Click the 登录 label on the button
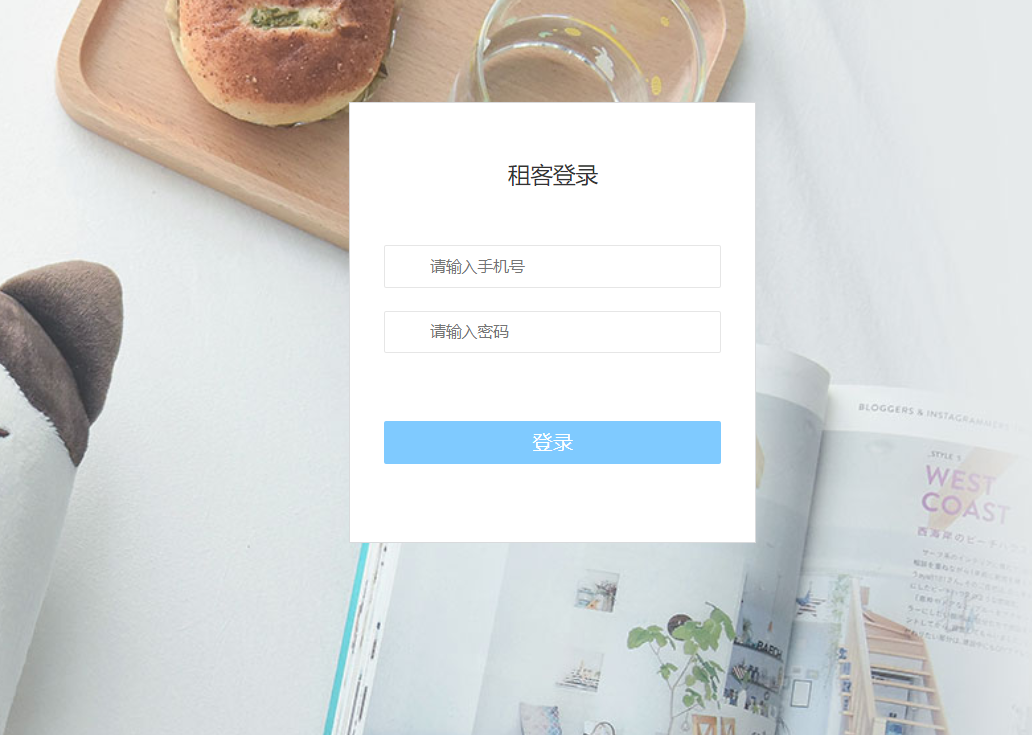Viewport: 1032px width, 735px height. [x=553, y=442]
